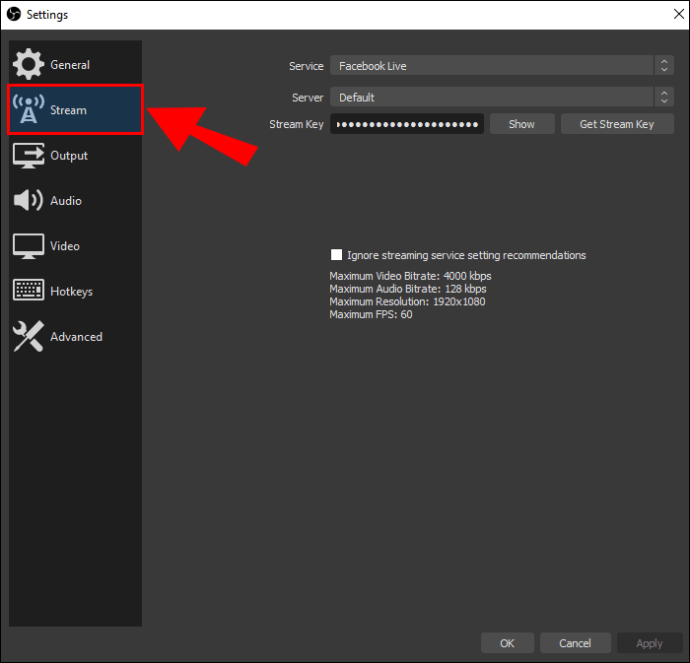Click the Server label
This screenshot has height=663, width=690.
pos(308,97)
